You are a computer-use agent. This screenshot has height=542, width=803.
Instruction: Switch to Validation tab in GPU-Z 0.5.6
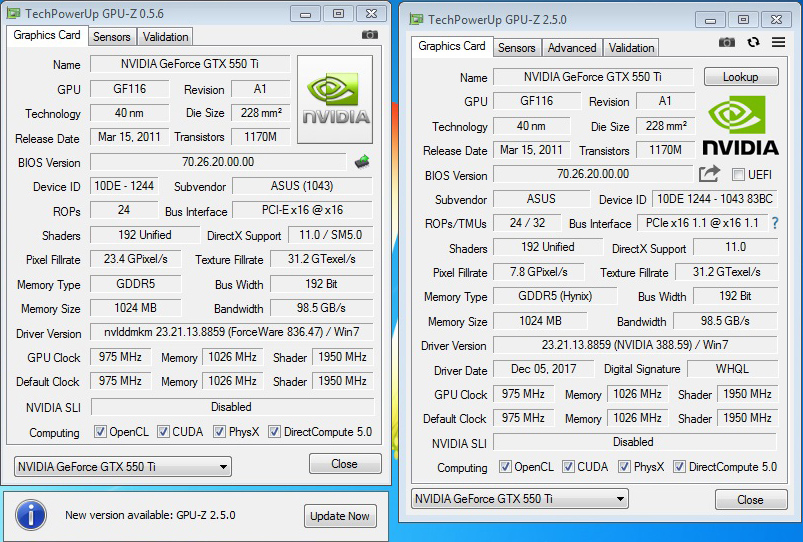pyautogui.click(x=165, y=37)
